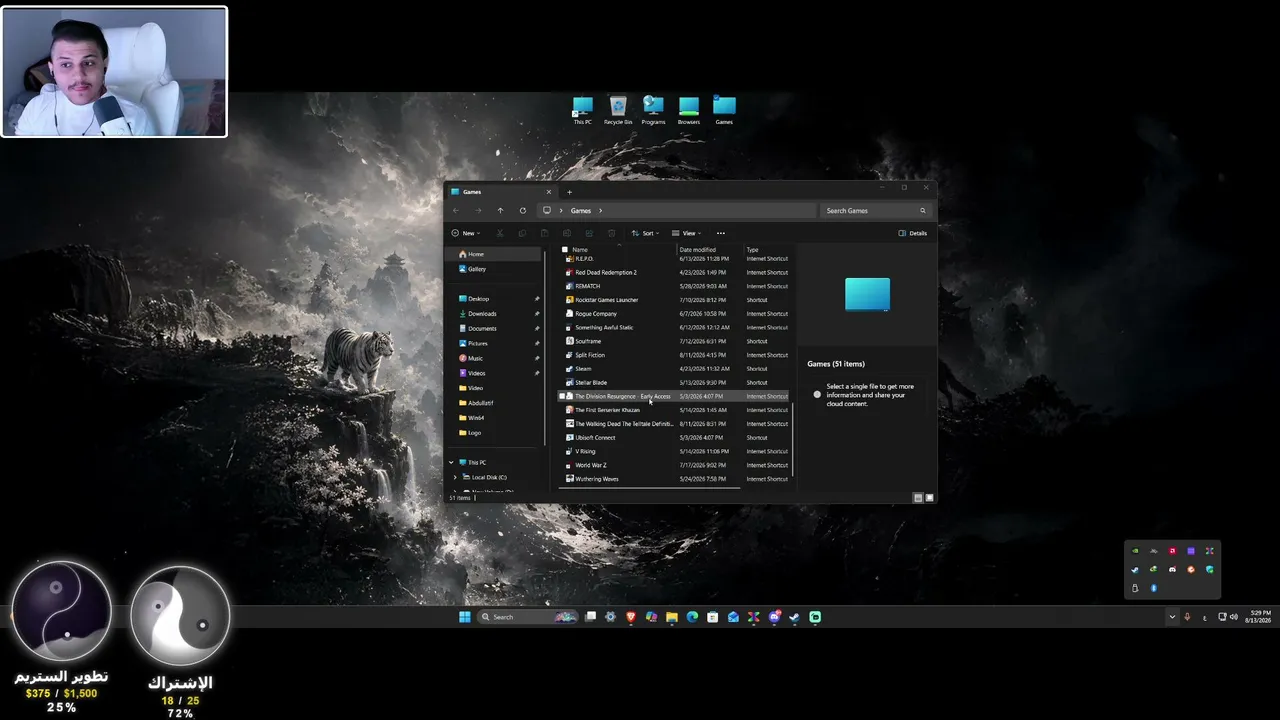Open Brave browser from taskbar
The height and width of the screenshot is (720, 1280).
pos(631,617)
